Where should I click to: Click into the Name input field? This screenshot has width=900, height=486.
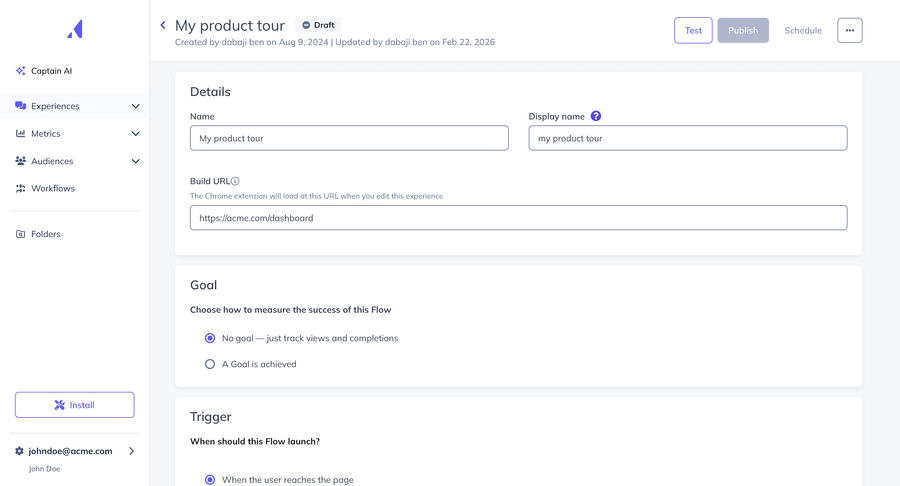coord(349,138)
